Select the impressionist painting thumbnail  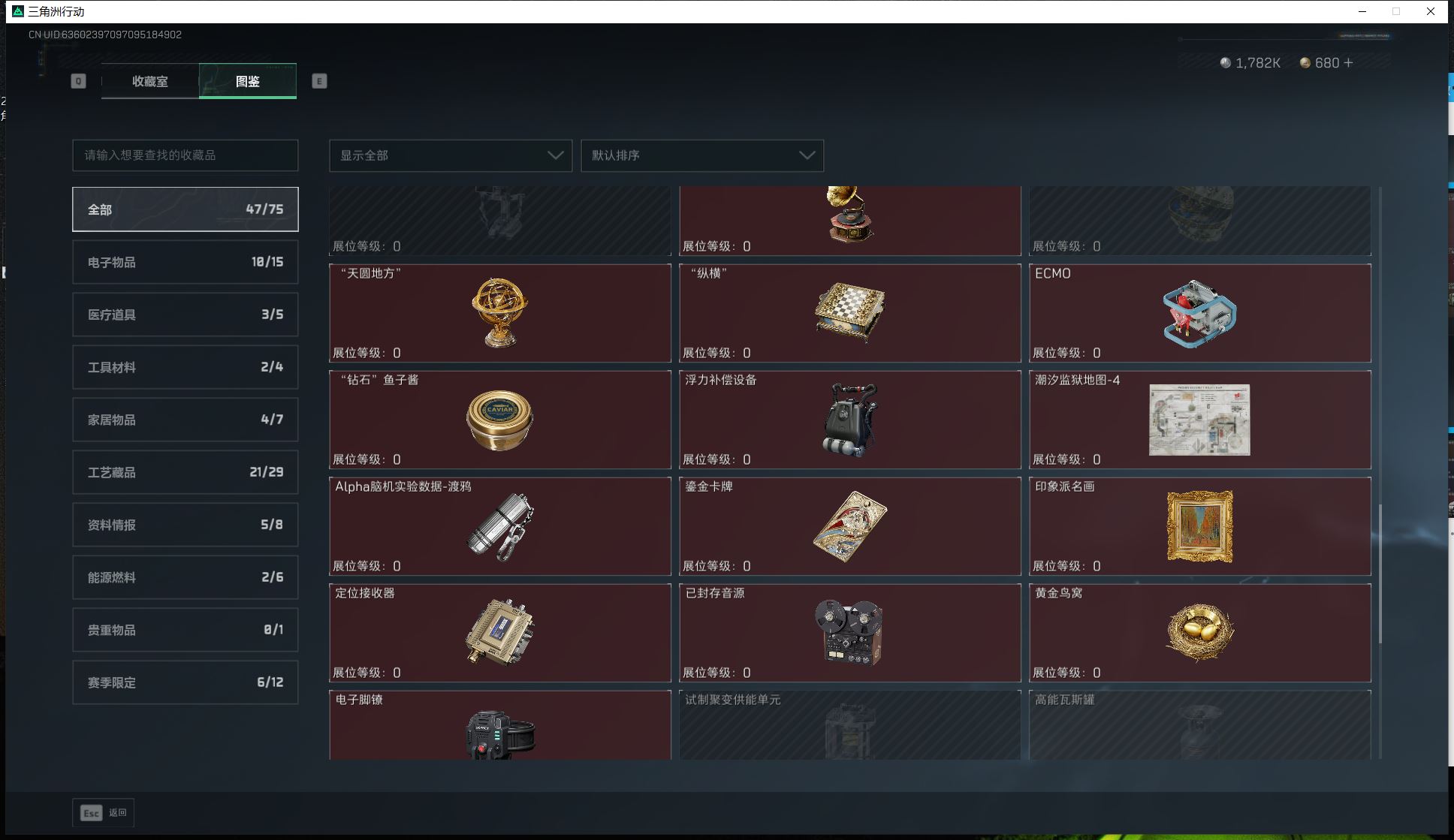pos(1199,526)
